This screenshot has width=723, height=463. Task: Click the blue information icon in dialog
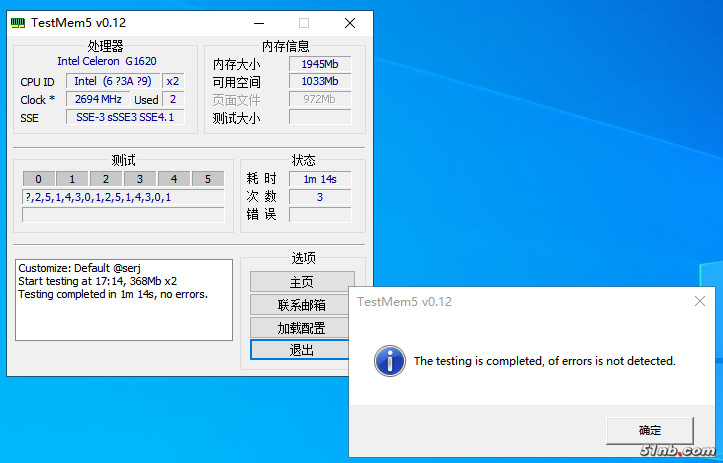[x=390, y=361]
